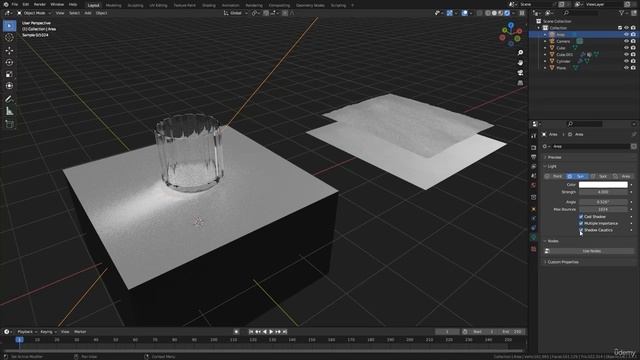Collapse the Collection tree in outliner
This screenshot has width=640, height=360.
point(538,28)
